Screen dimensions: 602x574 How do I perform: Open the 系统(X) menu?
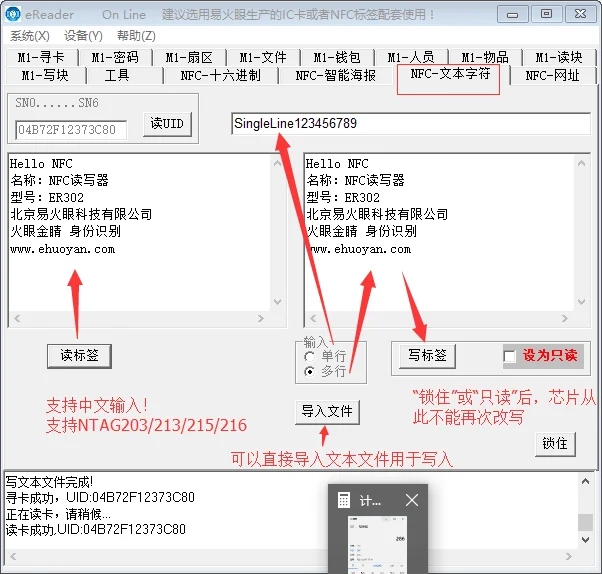click(x=30, y=36)
